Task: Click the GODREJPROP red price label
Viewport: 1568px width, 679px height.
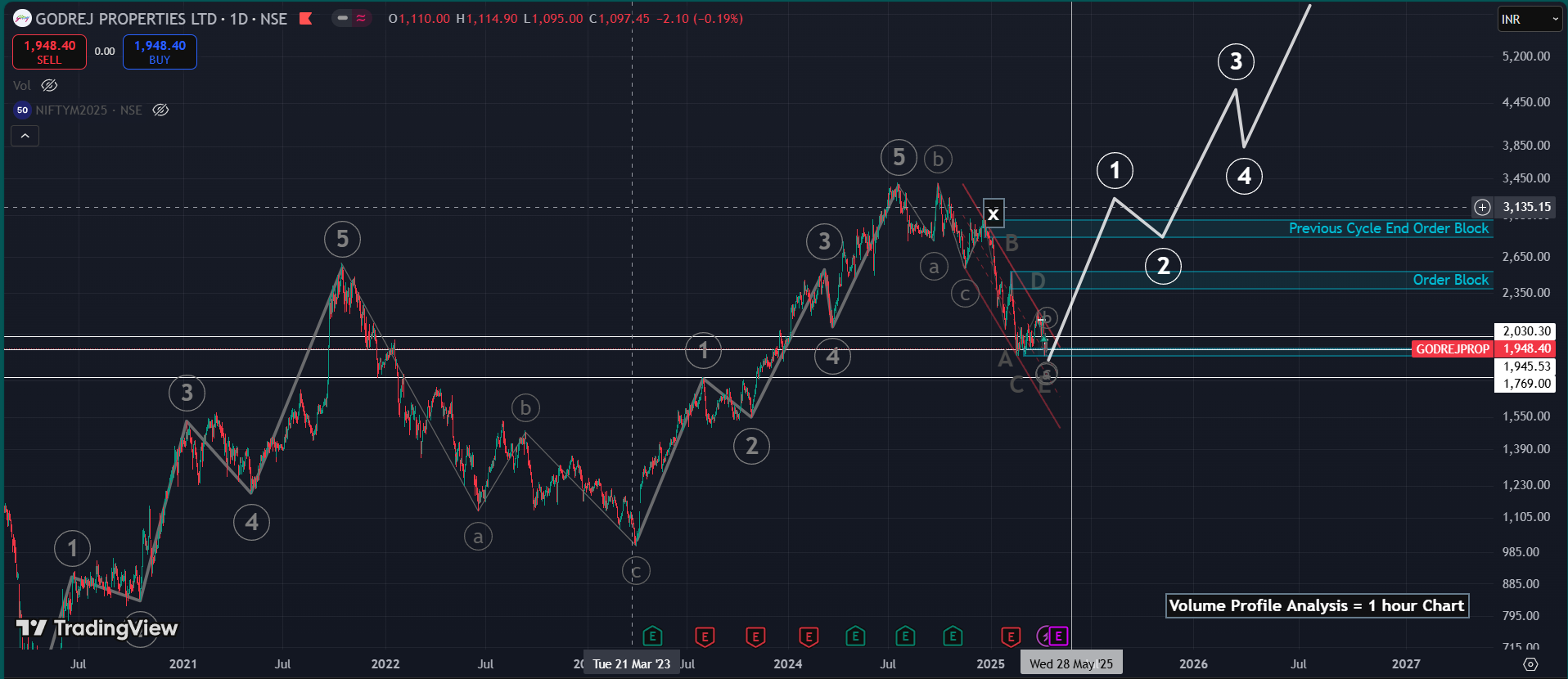Action: coord(1452,349)
